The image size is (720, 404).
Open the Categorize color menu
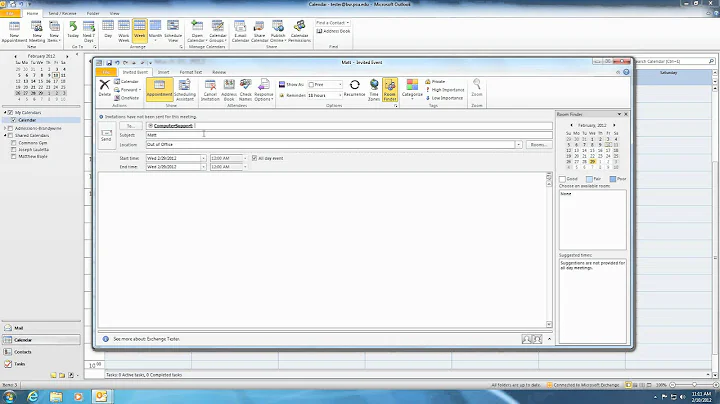pos(412,88)
